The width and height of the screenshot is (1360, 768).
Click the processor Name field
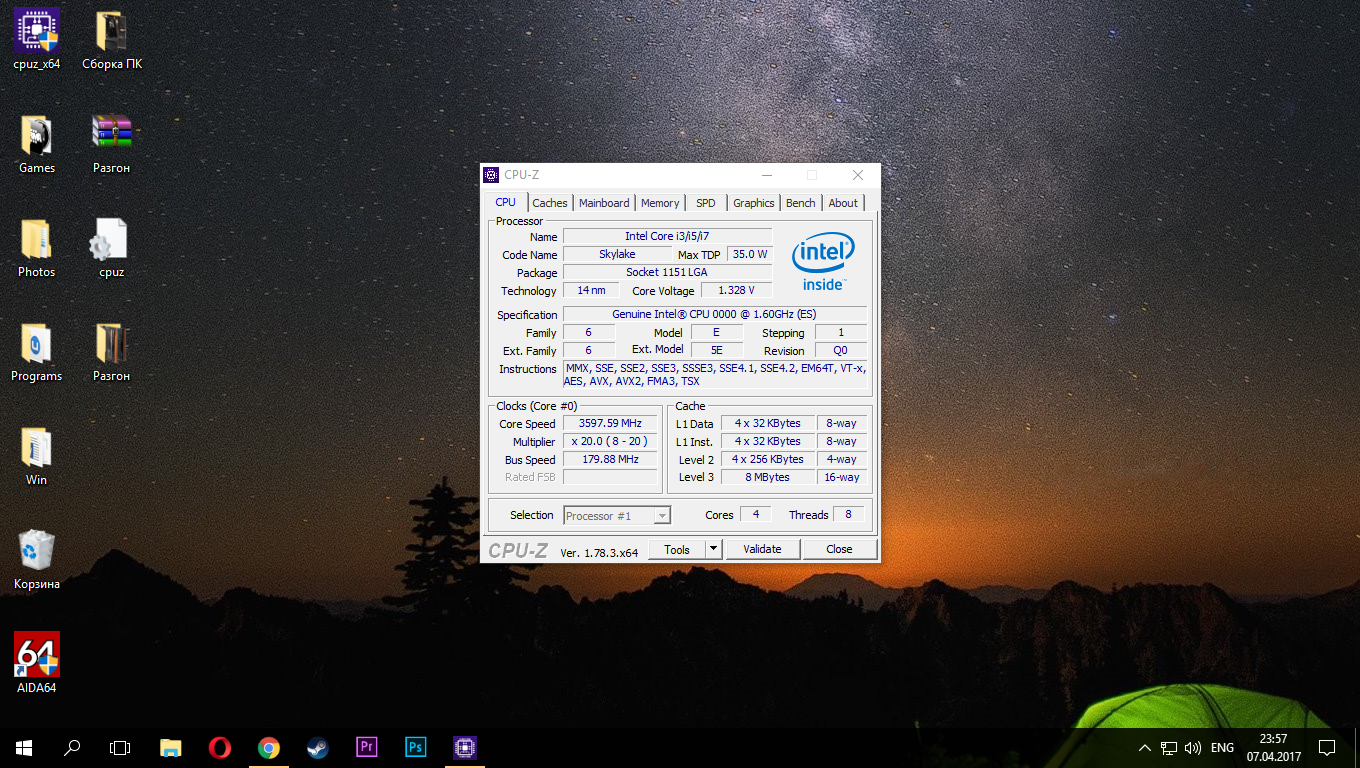coord(667,236)
